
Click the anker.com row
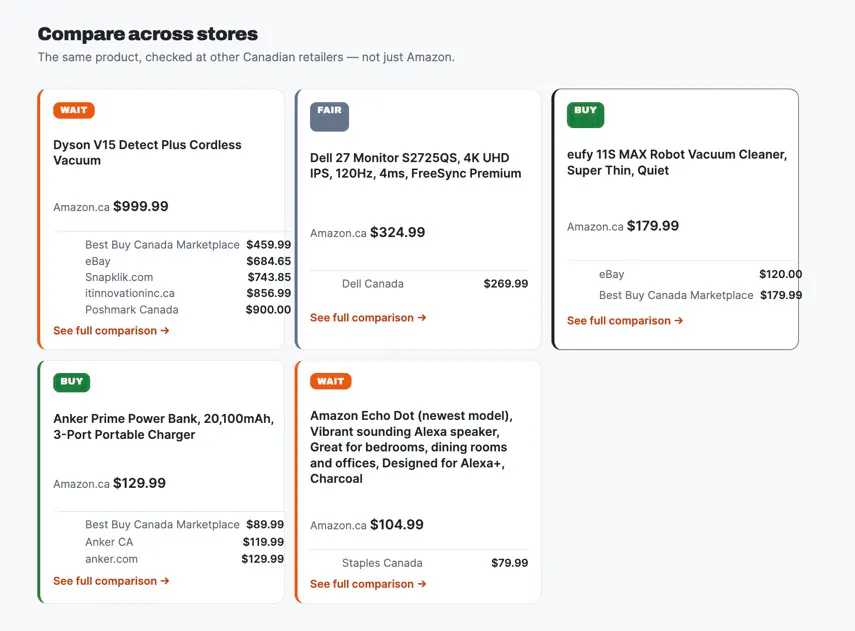click(x=184, y=559)
